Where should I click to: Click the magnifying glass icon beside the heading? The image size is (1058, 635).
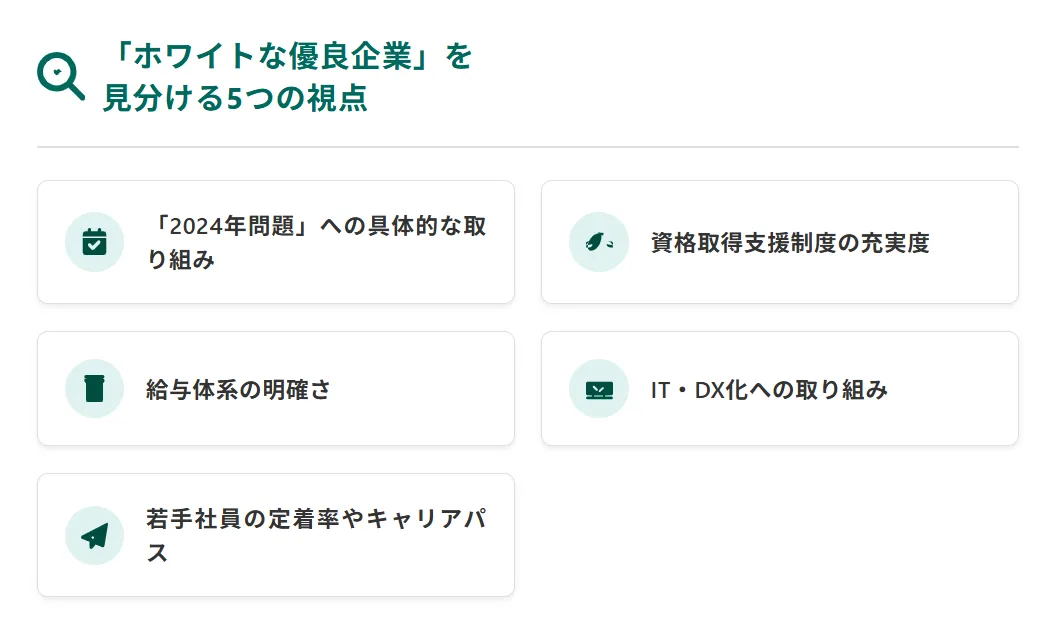(61, 76)
